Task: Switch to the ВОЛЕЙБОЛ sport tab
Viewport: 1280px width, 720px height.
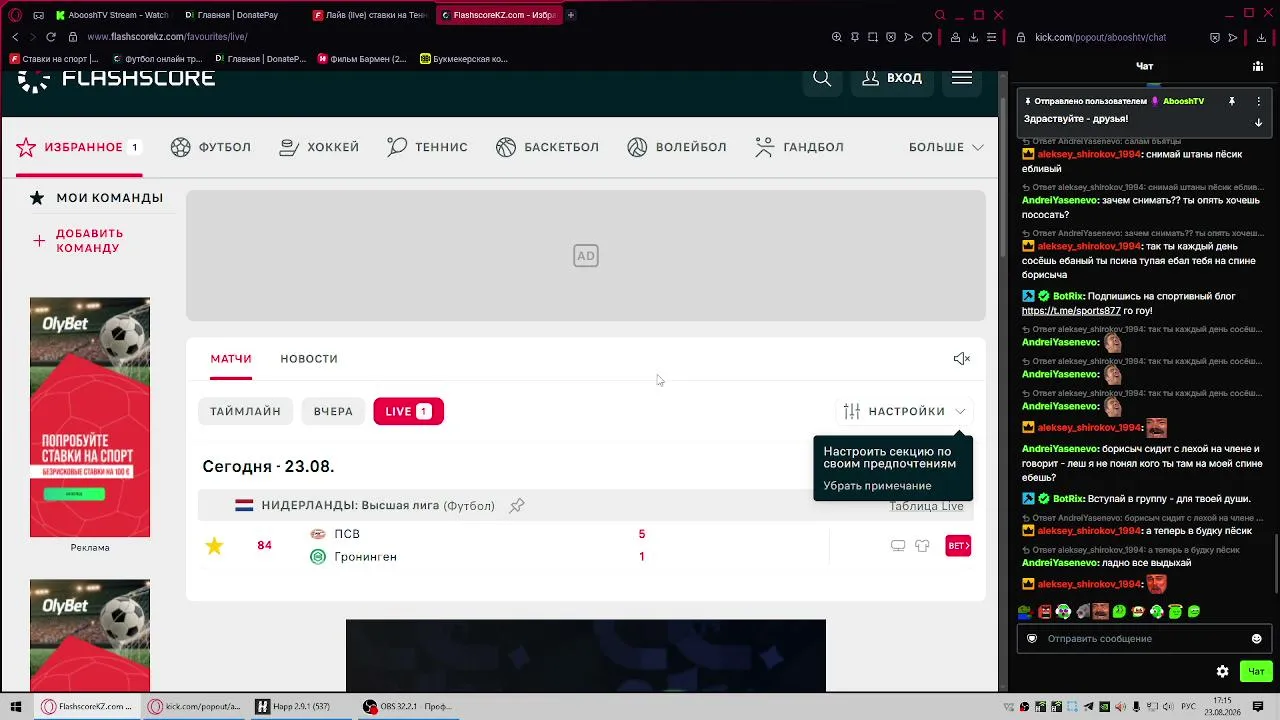Action: pos(677,147)
